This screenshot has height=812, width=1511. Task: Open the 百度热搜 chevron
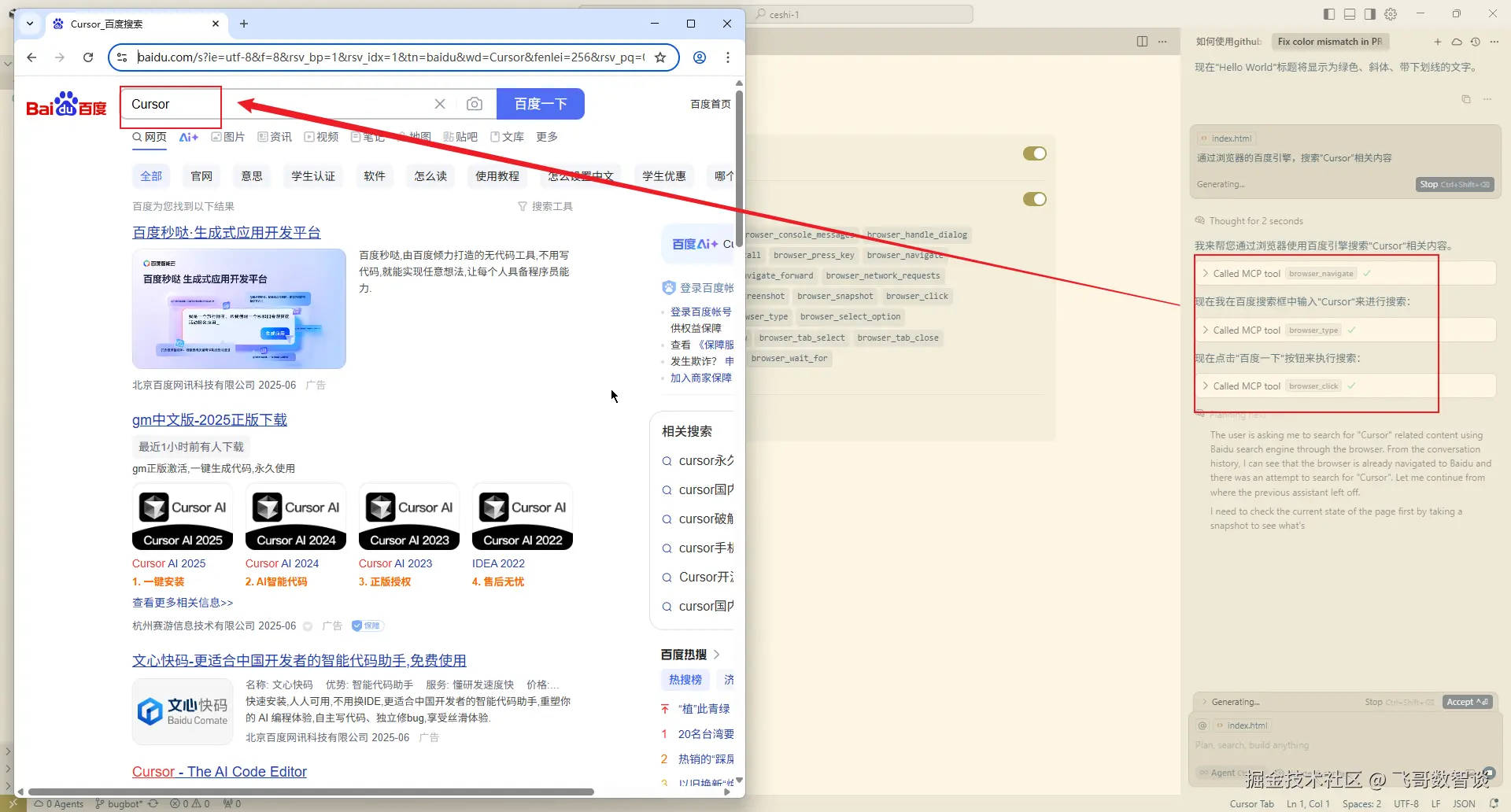pos(717,655)
